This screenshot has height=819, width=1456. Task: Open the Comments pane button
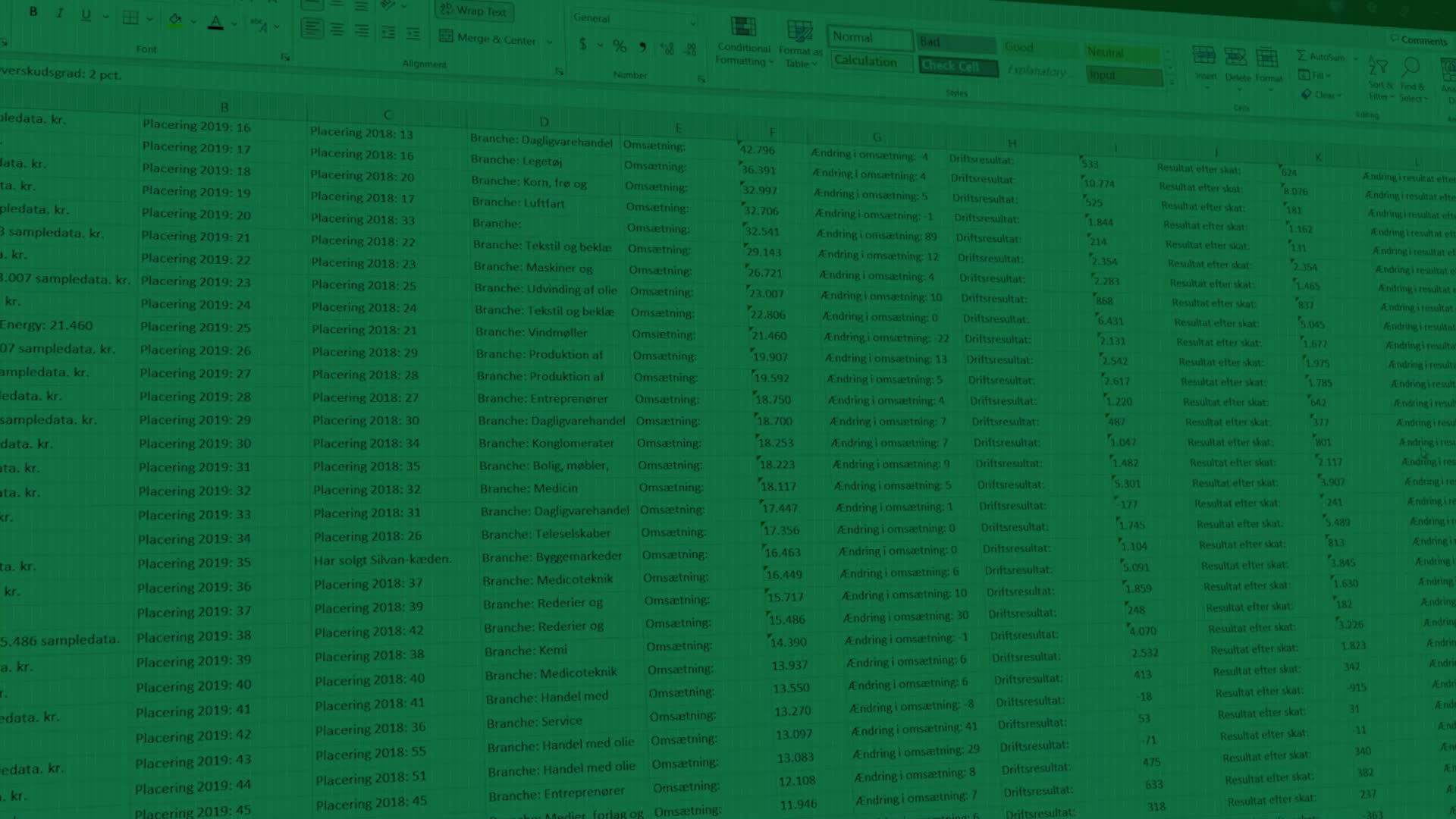(1419, 40)
